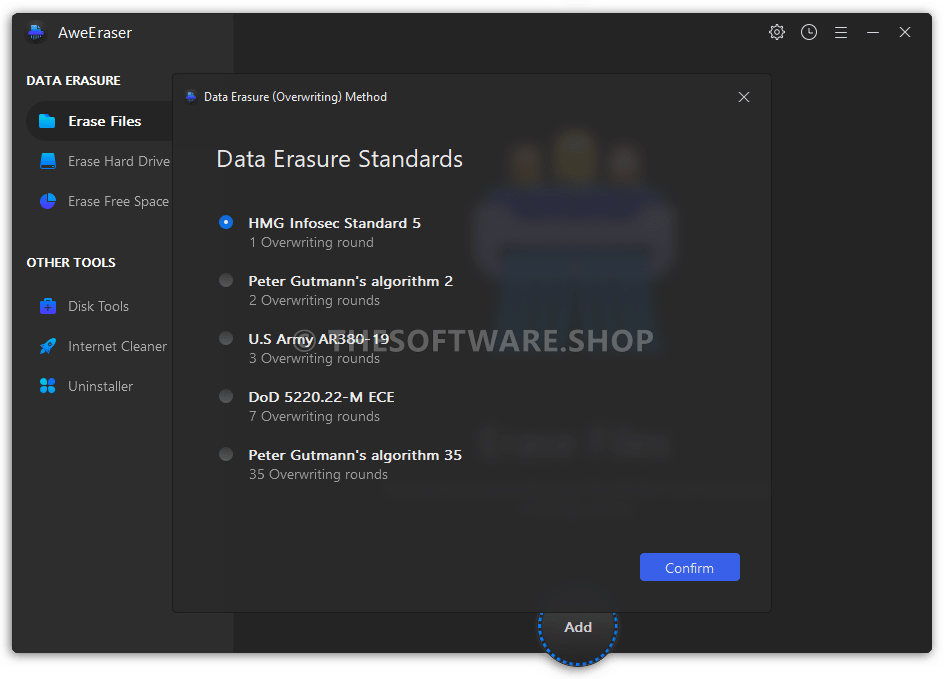Click the AweEraser shredder logo icon
The image size is (944, 679).
point(36,32)
